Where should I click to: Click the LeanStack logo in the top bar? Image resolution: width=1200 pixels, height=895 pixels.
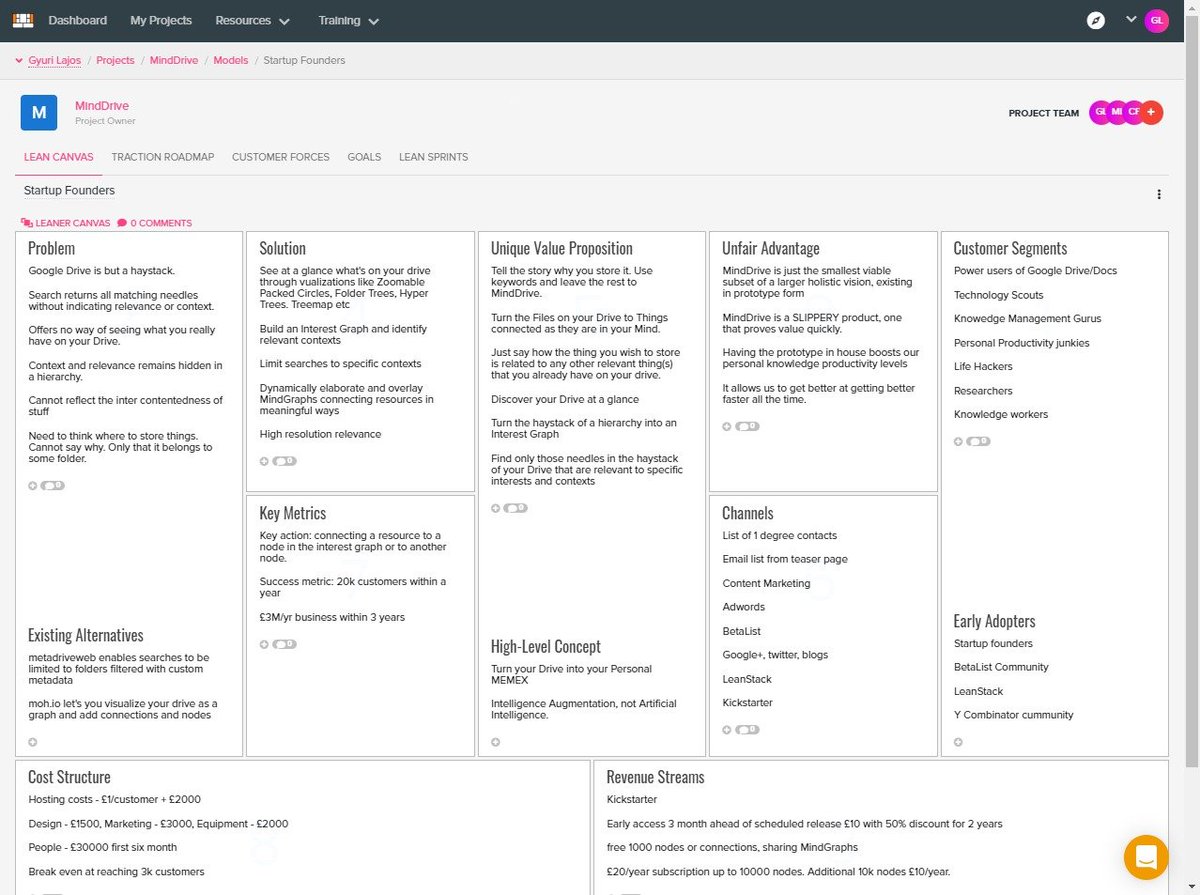[x=23, y=20]
